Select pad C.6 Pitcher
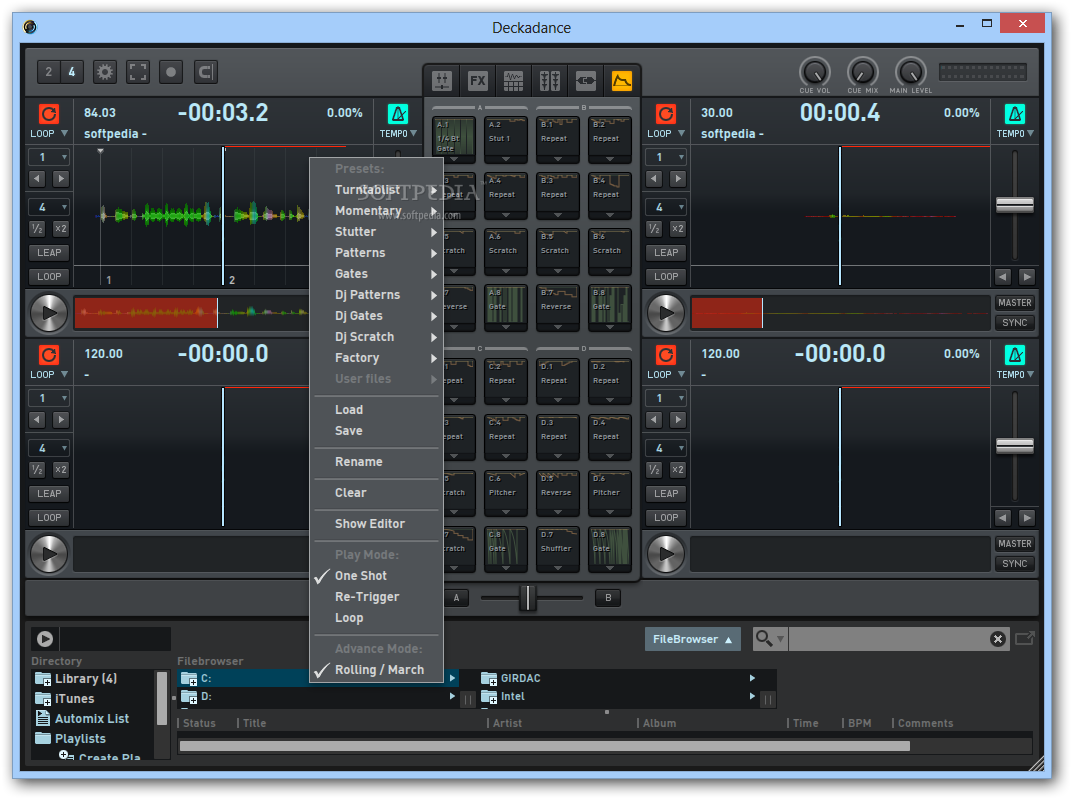This screenshot has width=1072, height=799. 506,493
